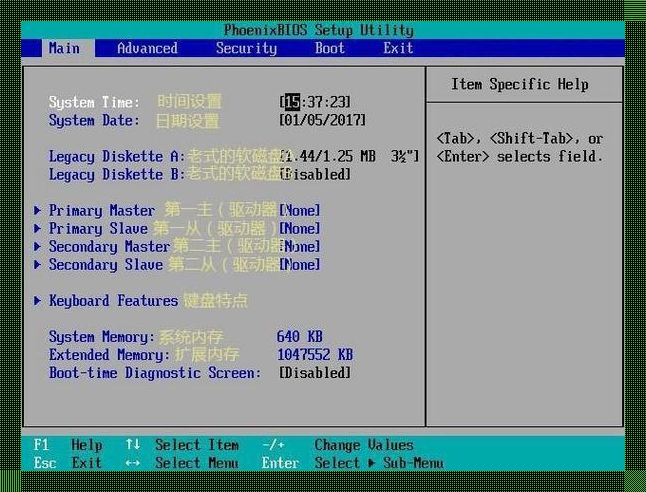Select Secondary Slave None value

point(300,264)
